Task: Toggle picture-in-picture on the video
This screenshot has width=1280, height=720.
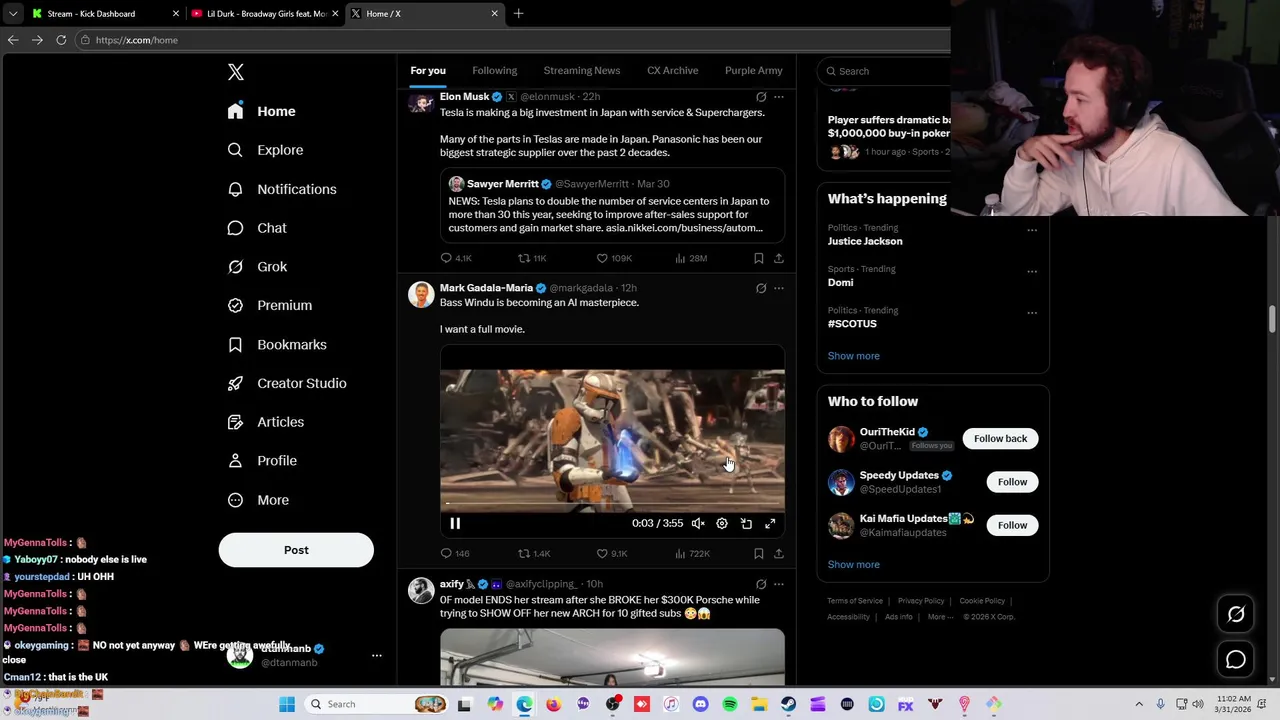Action: tap(746, 523)
